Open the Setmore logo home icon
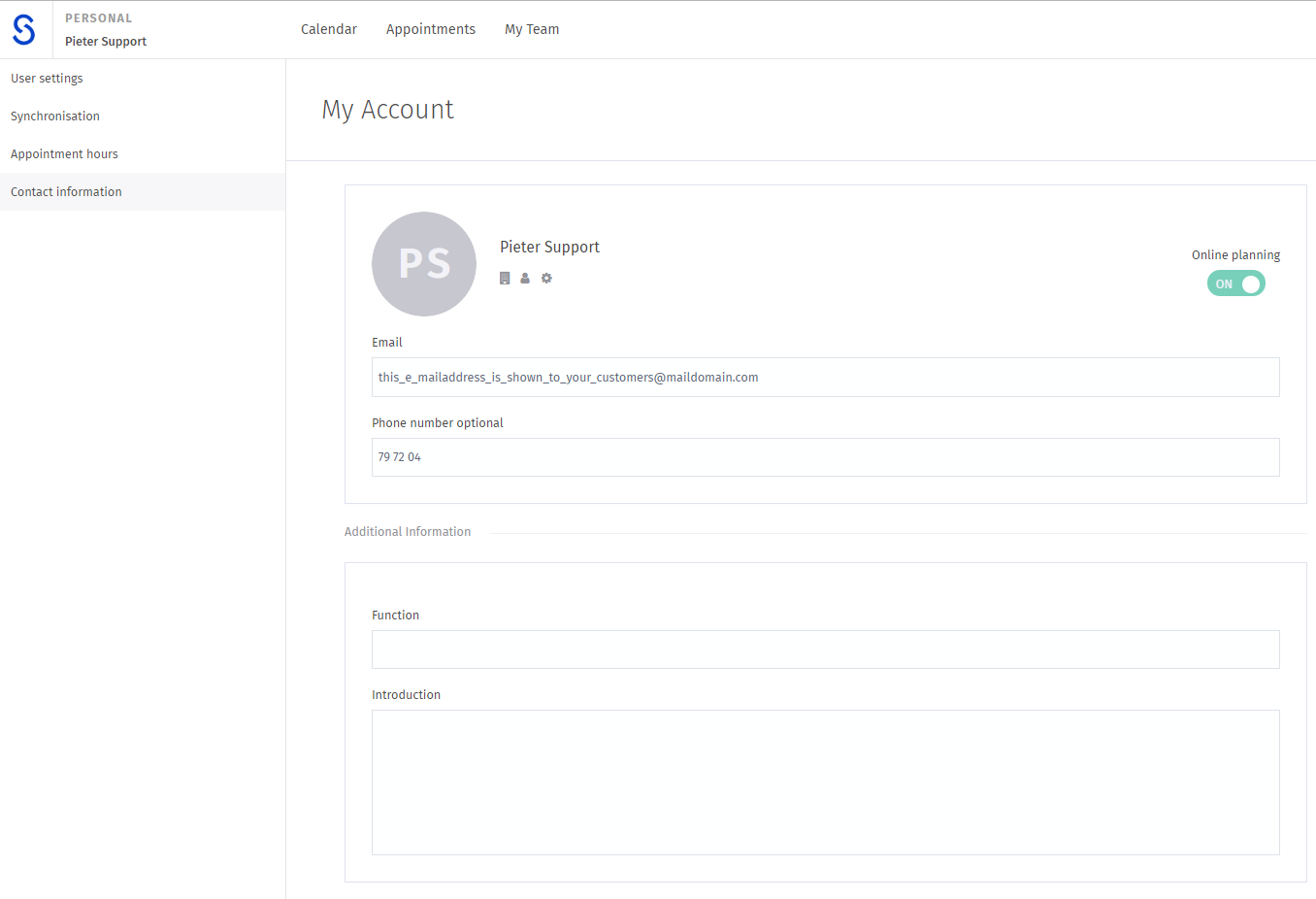Screen dimensions: 1316x899 pyautogui.click(x=23, y=29)
